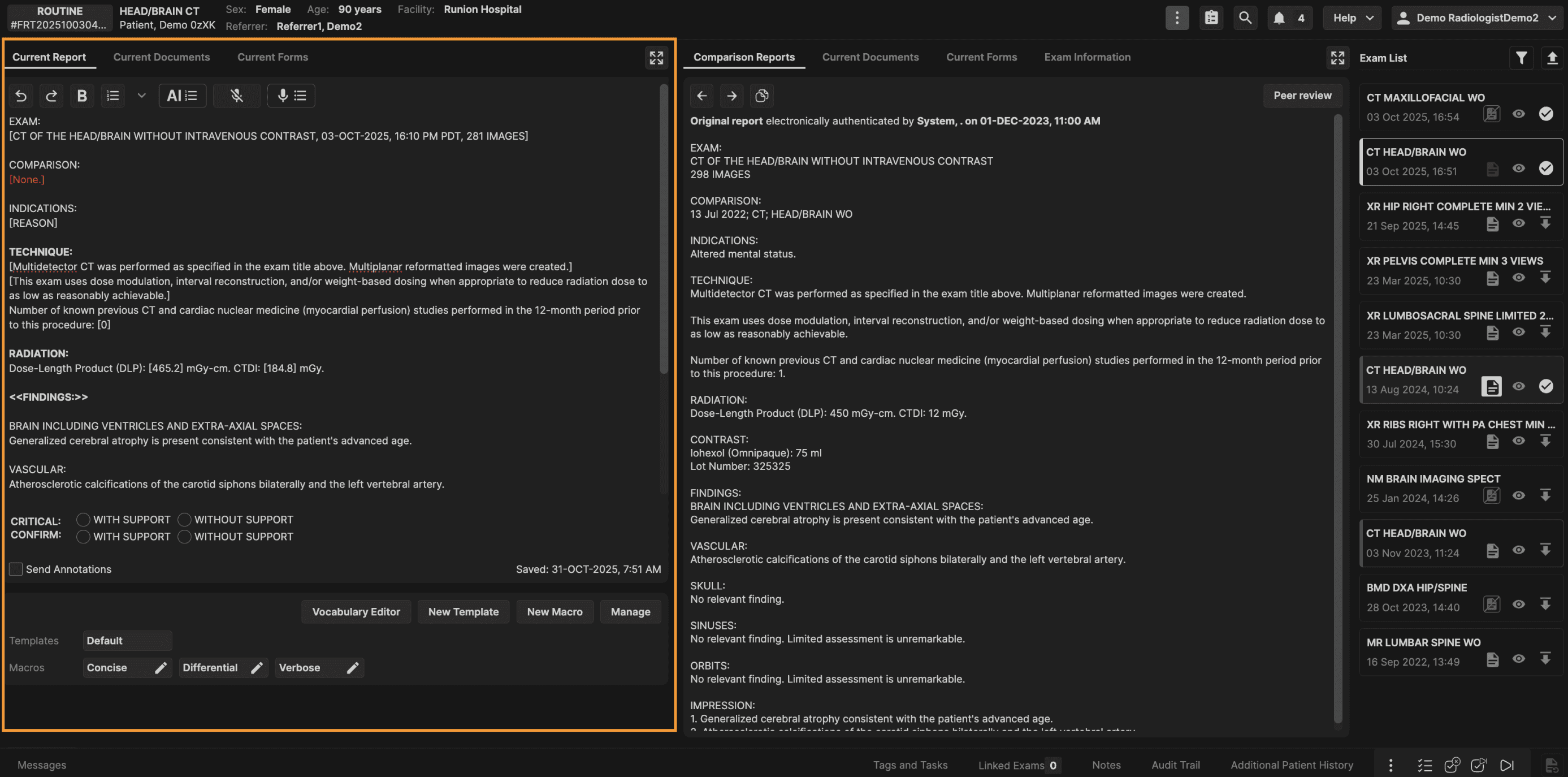The height and width of the screenshot is (777, 1568).
Task: Click the microphone dictation list icon
Action: [x=291, y=96]
